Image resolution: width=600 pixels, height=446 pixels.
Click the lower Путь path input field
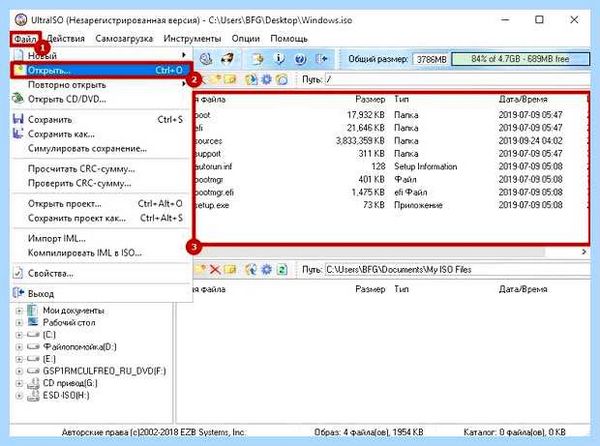tap(457, 269)
